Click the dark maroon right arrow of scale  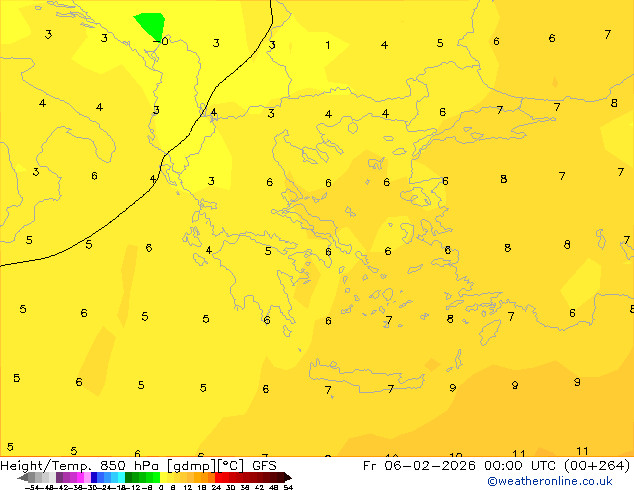point(288,477)
